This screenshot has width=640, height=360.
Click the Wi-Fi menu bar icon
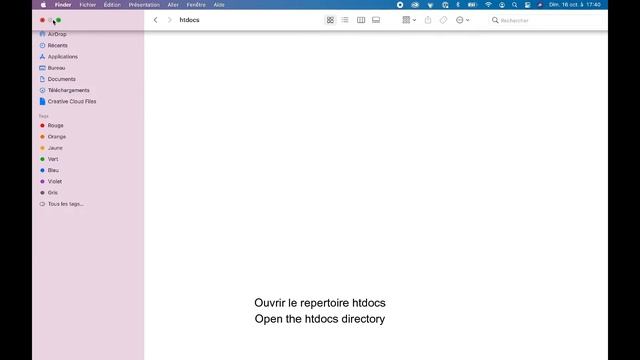(x=488, y=5)
